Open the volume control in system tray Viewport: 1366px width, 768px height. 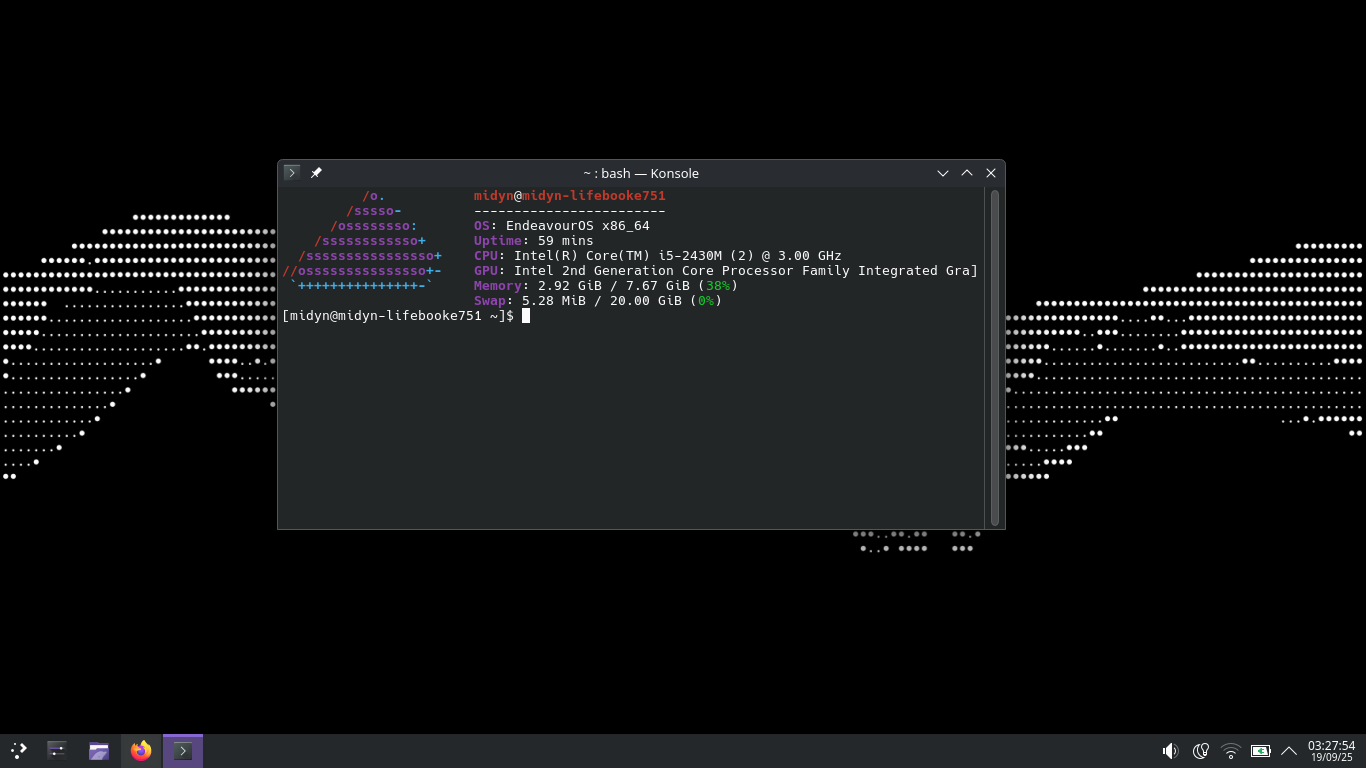point(1170,750)
